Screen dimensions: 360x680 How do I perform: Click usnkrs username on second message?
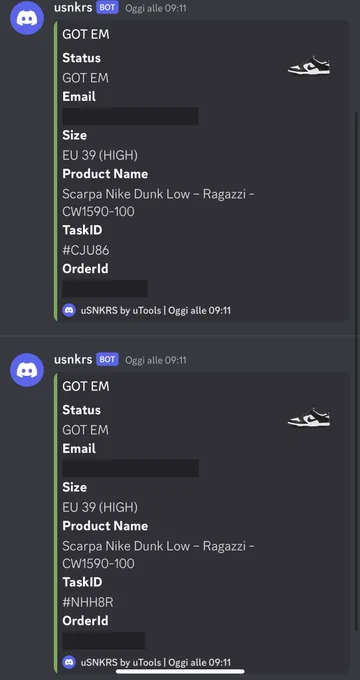click(x=73, y=360)
